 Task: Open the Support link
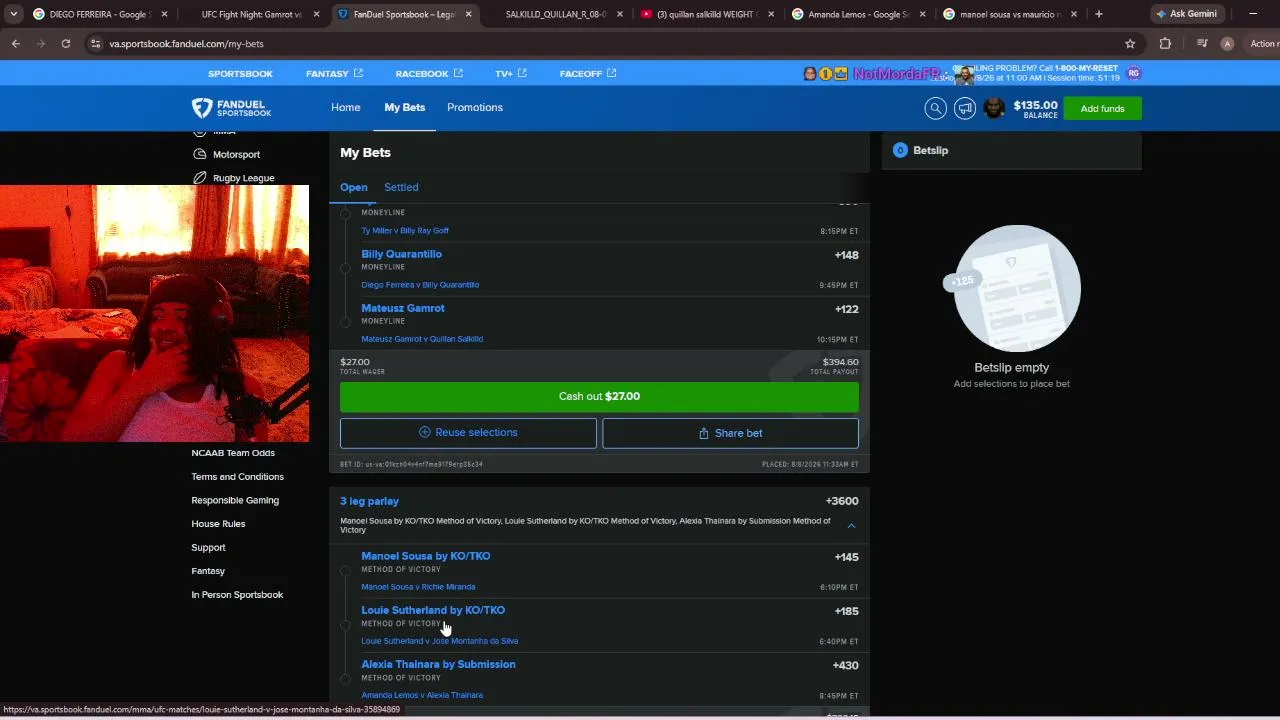(208, 548)
